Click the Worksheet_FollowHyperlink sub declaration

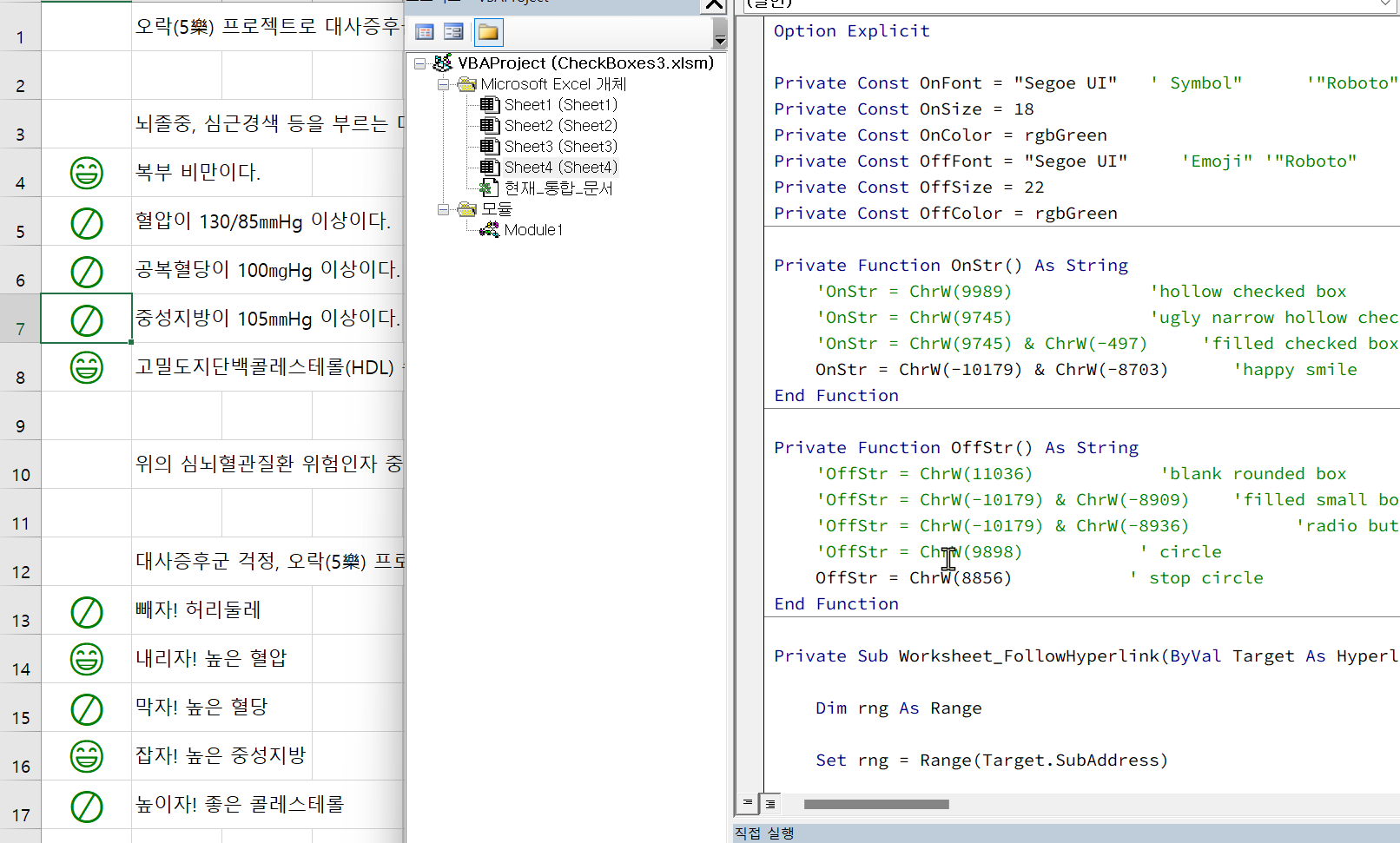coord(1086,656)
